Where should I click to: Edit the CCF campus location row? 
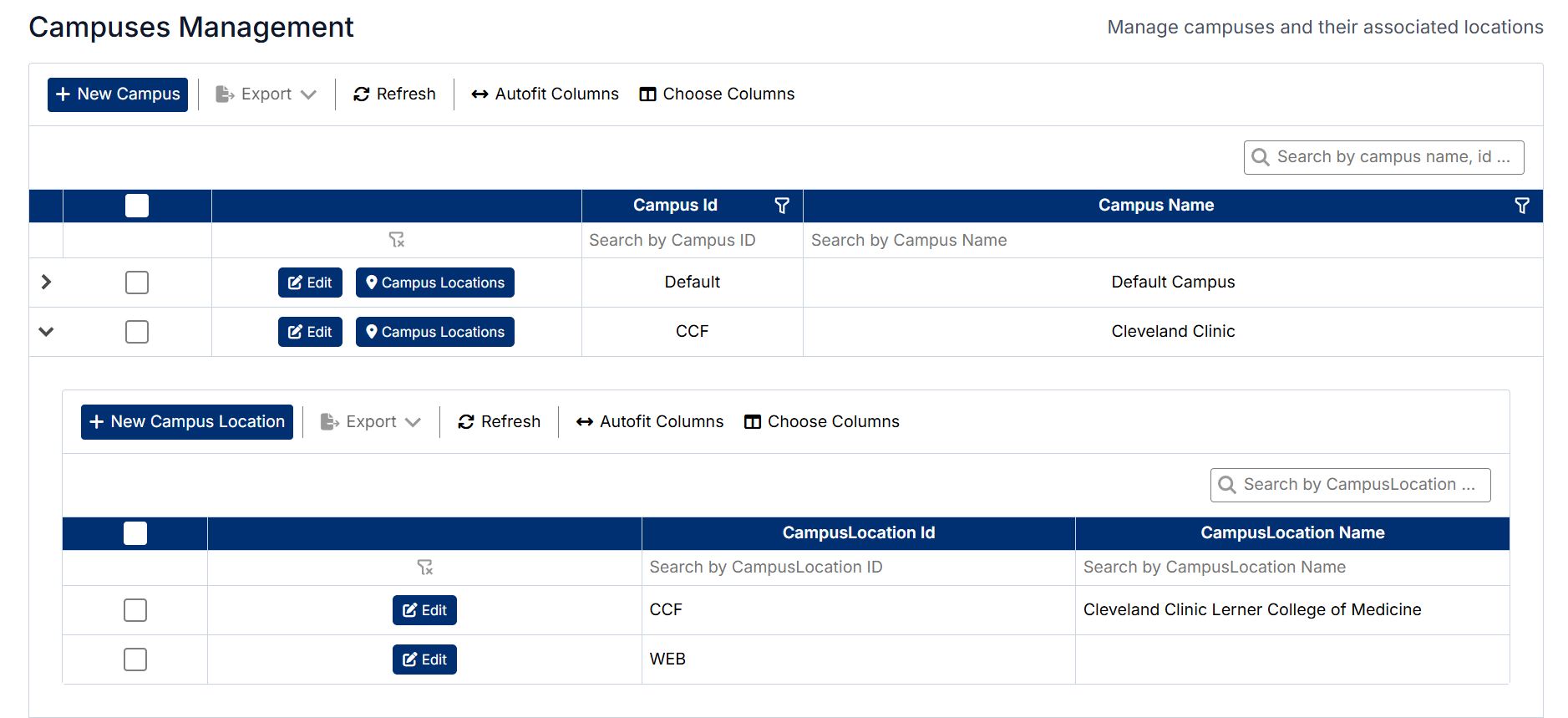coord(424,610)
